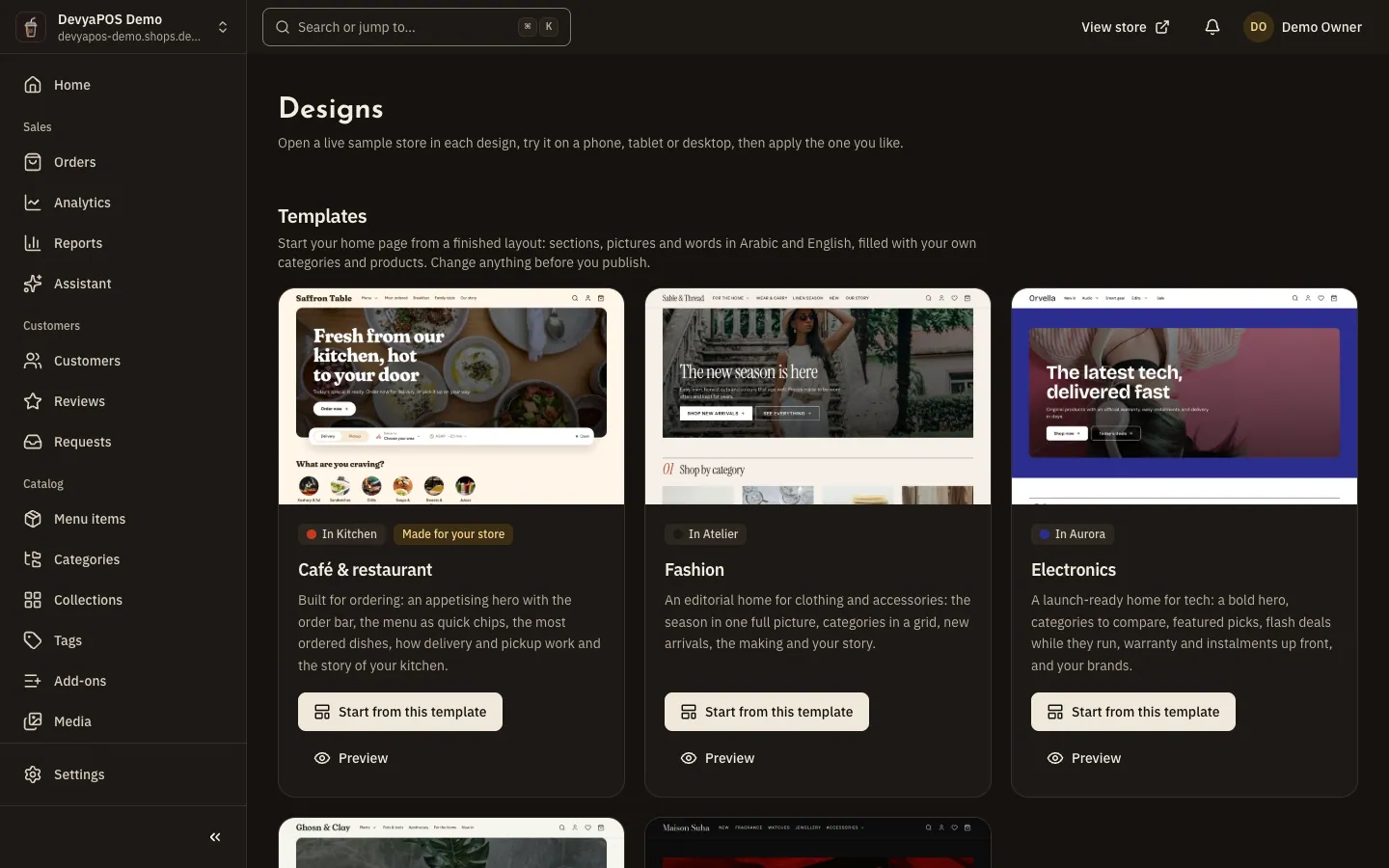The height and width of the screenshot is (868, 1389).
Task: Start from the Electronics template
Action: pyautogui.click(x=1133, y=712)
